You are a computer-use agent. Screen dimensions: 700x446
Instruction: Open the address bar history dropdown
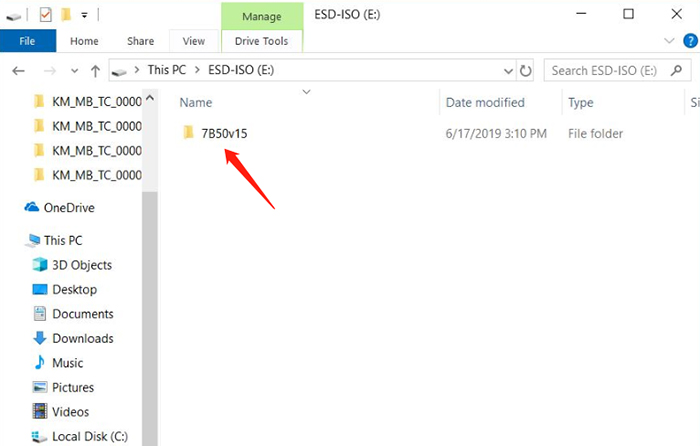508,71
